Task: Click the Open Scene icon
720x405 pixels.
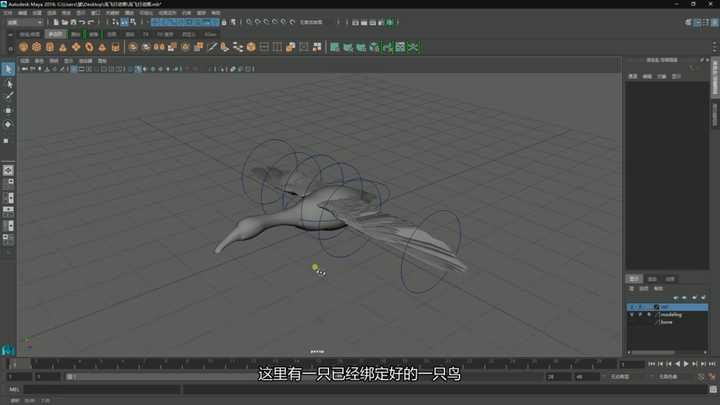Action: pos(65,22)
